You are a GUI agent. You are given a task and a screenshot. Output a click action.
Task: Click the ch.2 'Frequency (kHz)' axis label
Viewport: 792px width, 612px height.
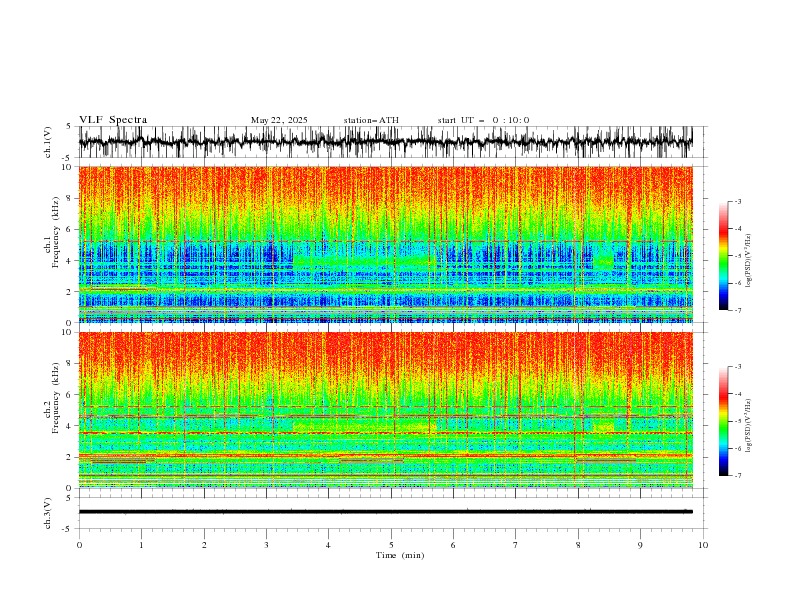coord(56,398)
